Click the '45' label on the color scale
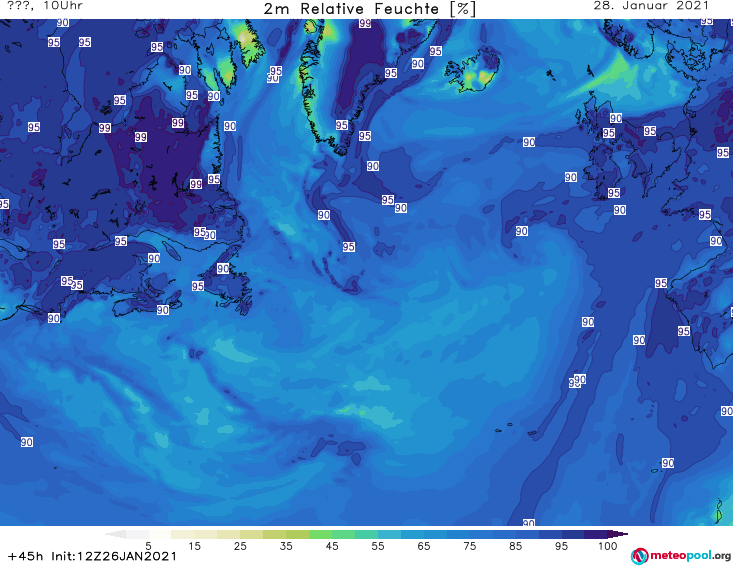733x566 pixels. coord(331,546)
